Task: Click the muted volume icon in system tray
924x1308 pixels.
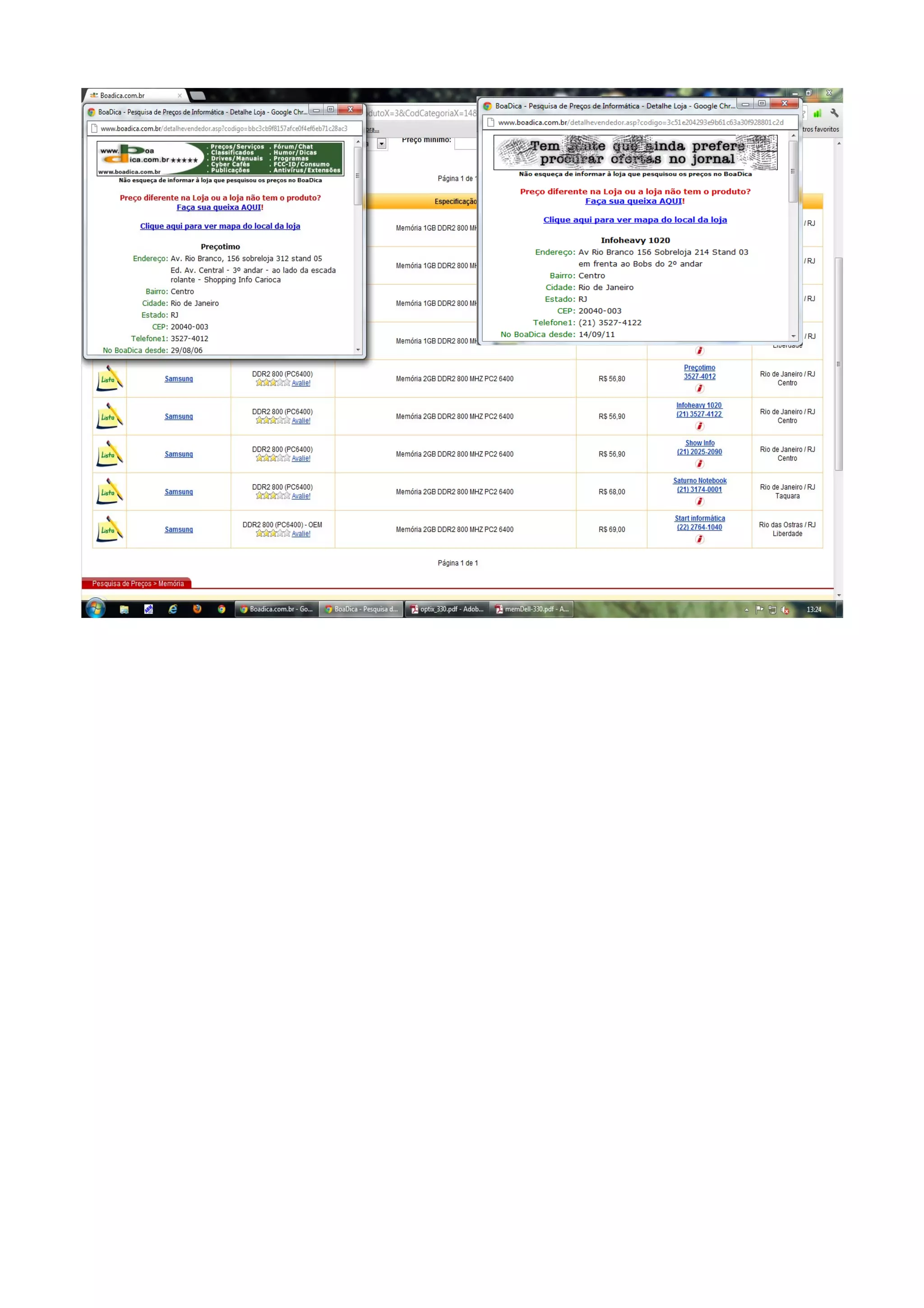Action: [x=785, y=610]
